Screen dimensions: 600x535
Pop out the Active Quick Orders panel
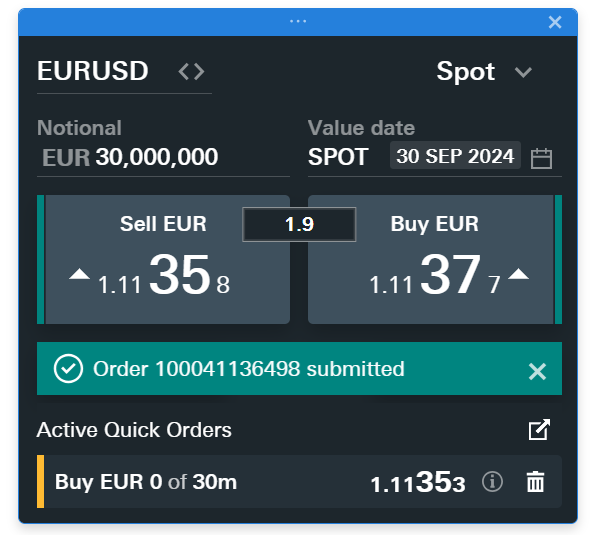(538, 430)
